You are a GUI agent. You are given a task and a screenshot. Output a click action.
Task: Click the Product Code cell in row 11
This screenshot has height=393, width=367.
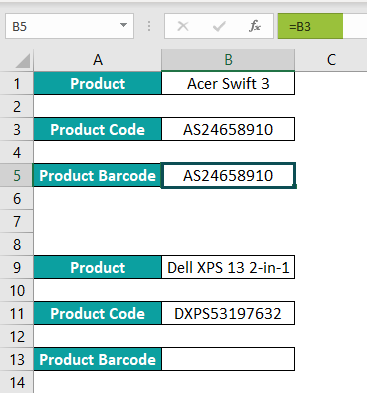pos(97,313)
